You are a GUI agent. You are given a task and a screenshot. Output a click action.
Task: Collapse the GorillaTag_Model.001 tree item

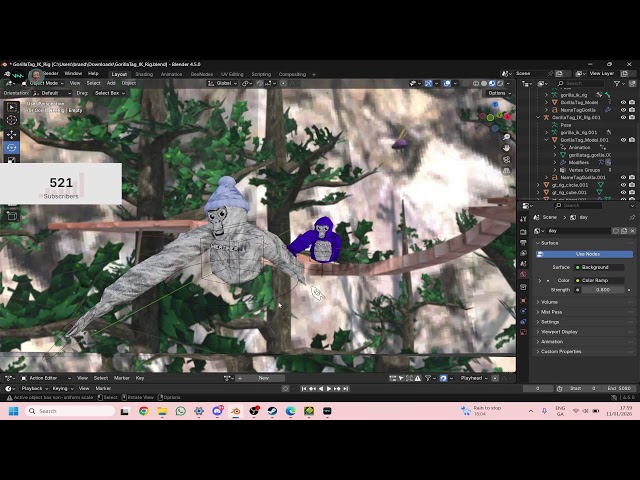pyautogui.click(x=547, y=140)
